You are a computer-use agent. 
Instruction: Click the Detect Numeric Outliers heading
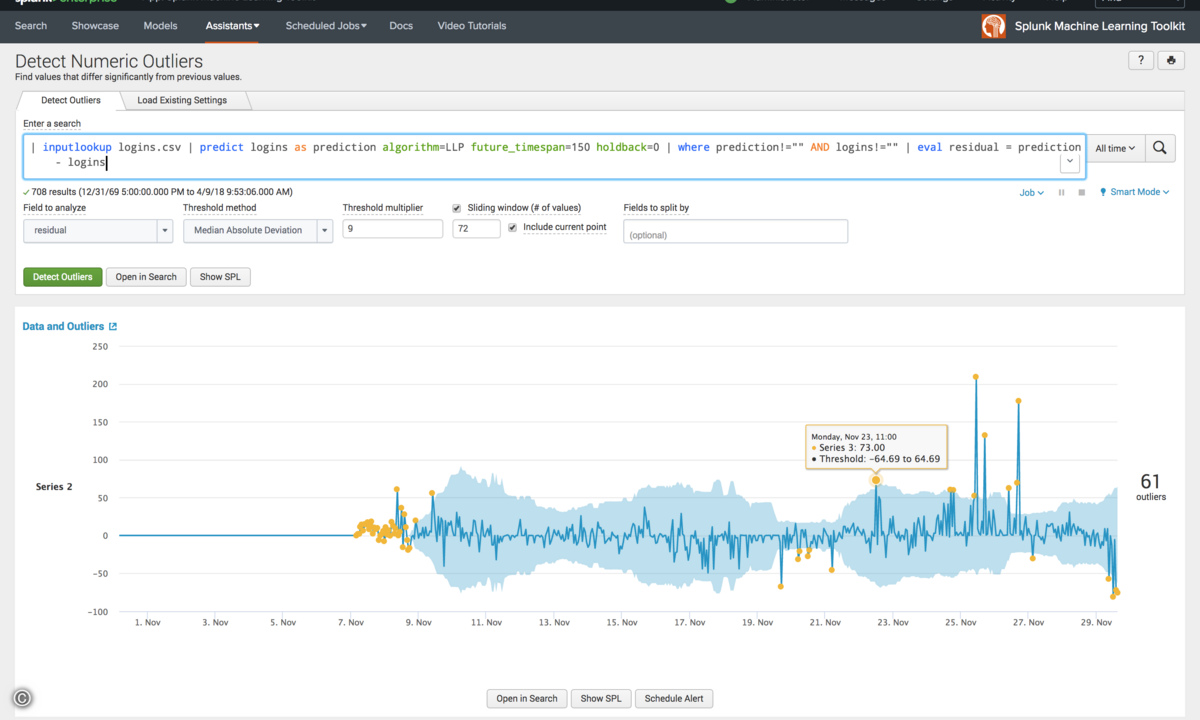109,62
